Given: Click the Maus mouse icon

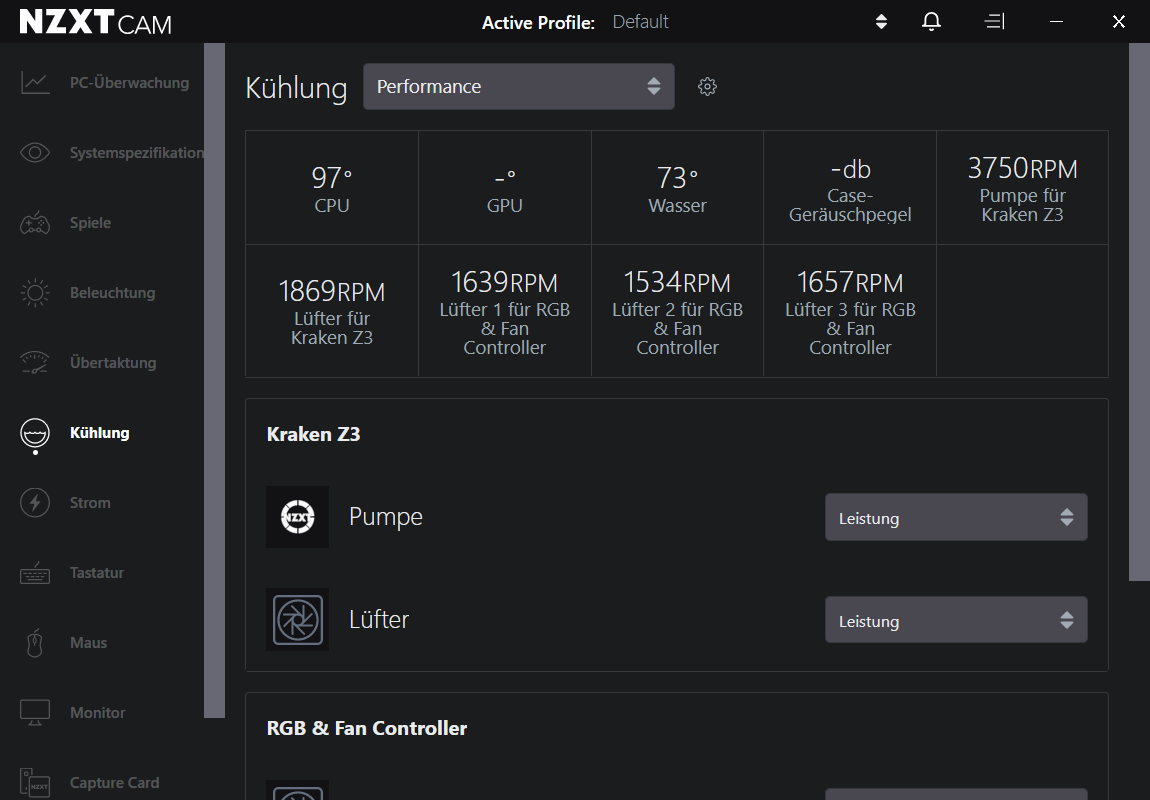Looking at the screenshot, I should pyautogui.click(x=35, y=643).
